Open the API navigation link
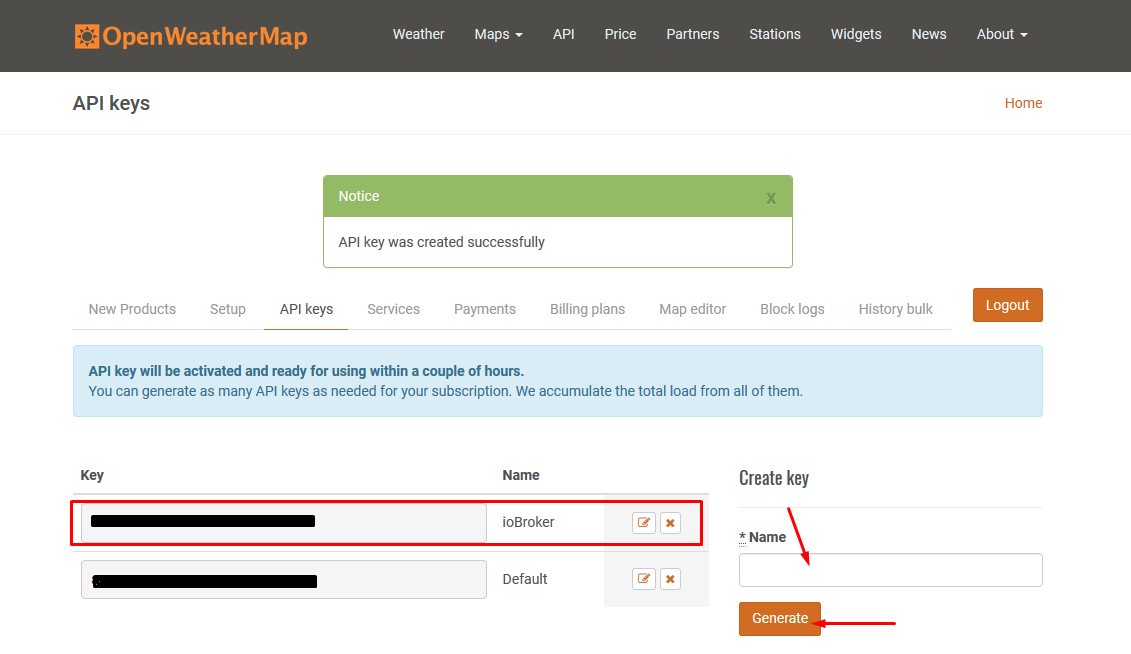The width and height of the screenshot is (1131, 654). (563, 35)
